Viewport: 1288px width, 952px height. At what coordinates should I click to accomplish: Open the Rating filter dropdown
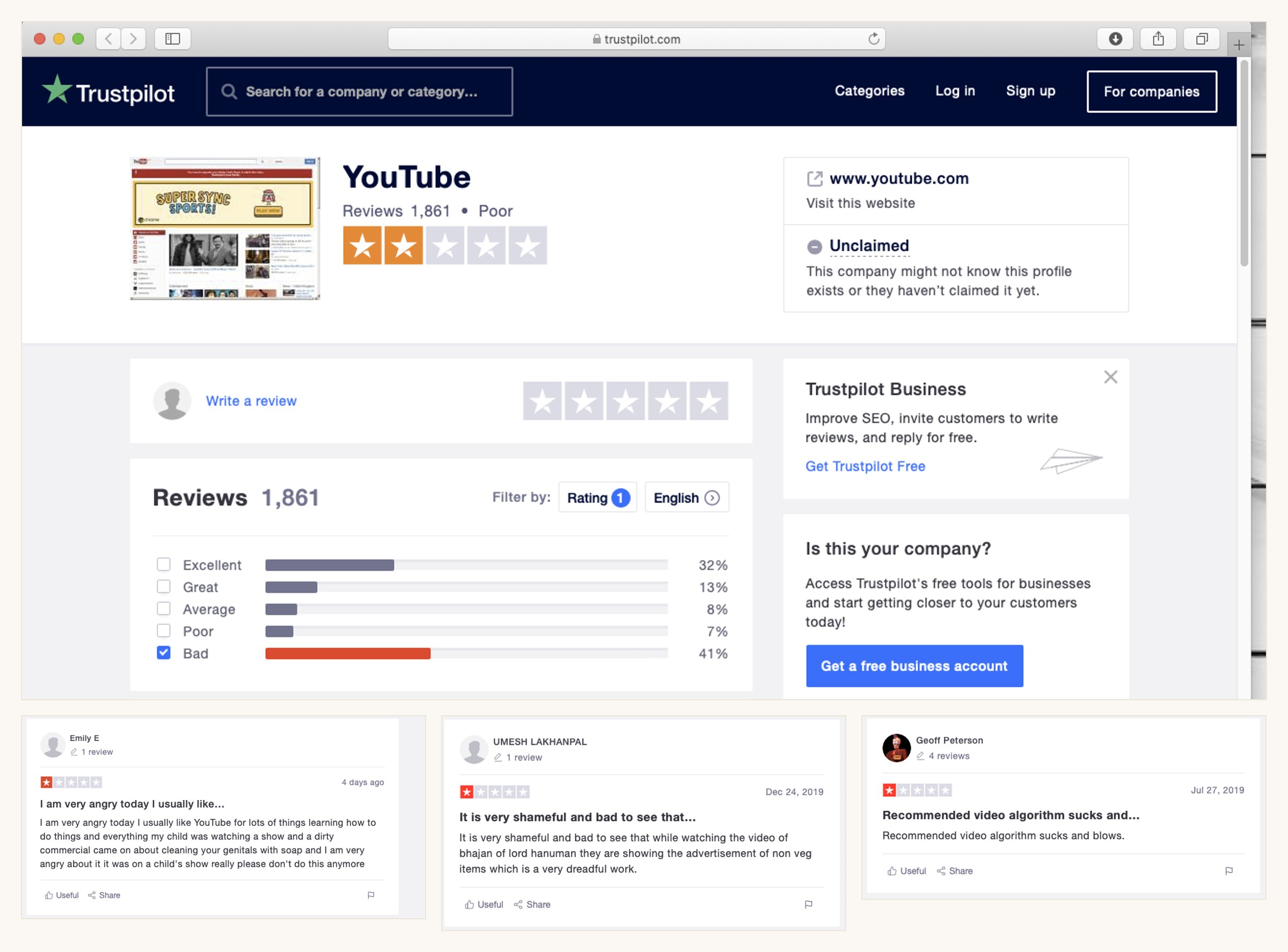(598, 497)
